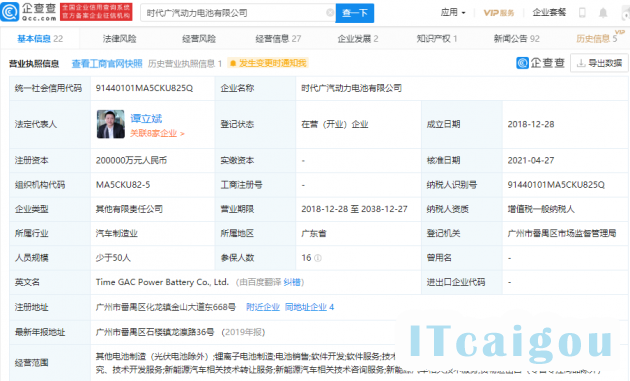Click the 查看工商官网快照 link
Screen dimensions: 630x381
point(107,64)
